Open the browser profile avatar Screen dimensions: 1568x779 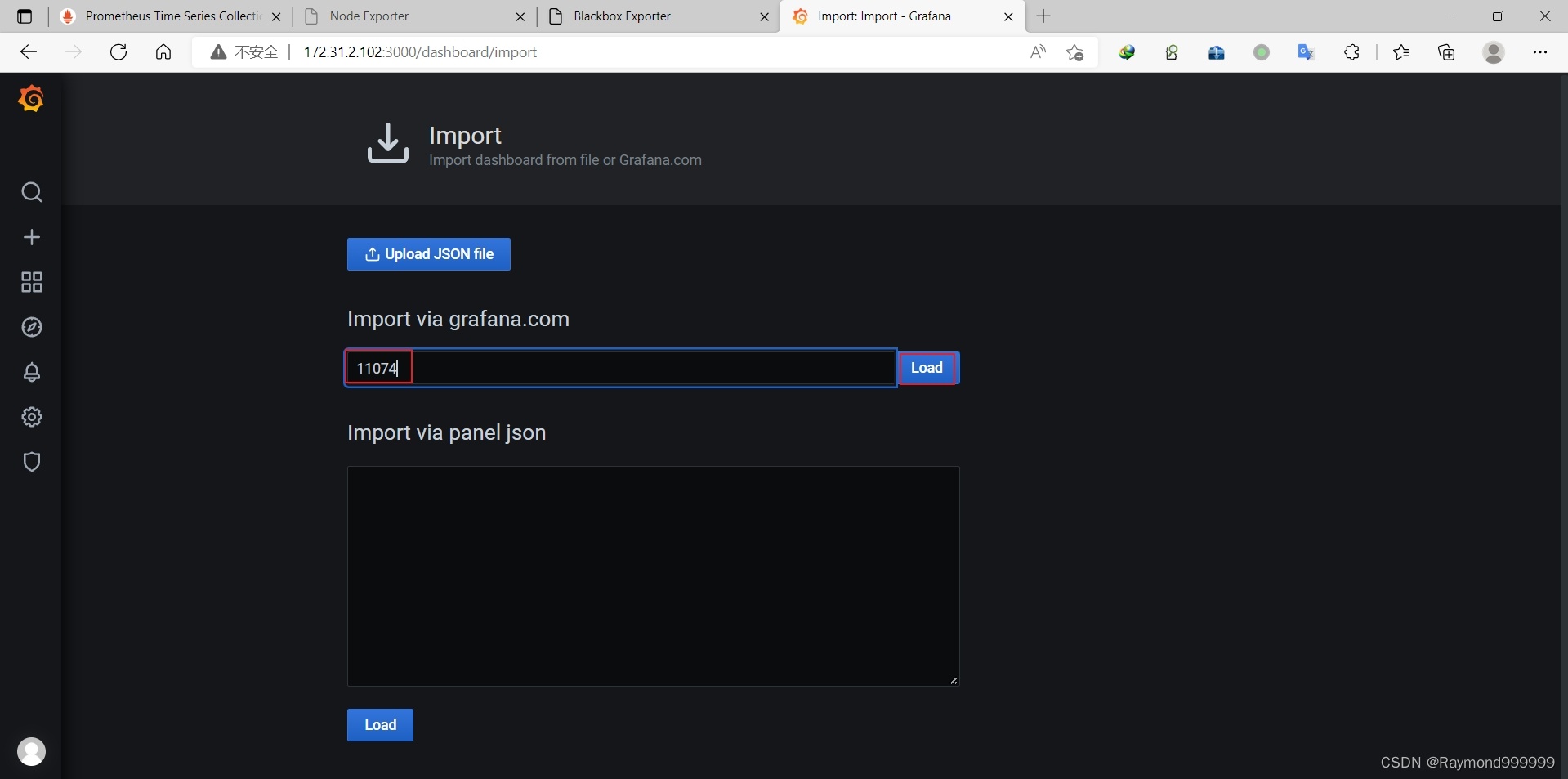1494,52
